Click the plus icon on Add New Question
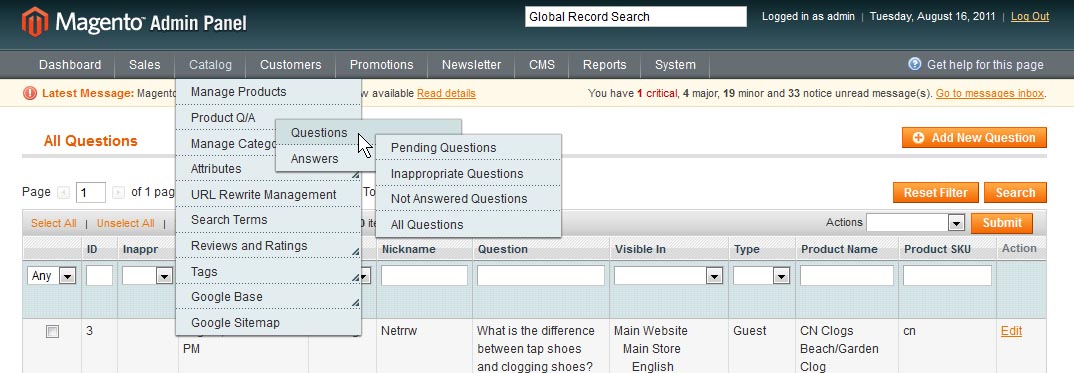1074x373 pixels. pyautogui.click(x=918, y=138)
